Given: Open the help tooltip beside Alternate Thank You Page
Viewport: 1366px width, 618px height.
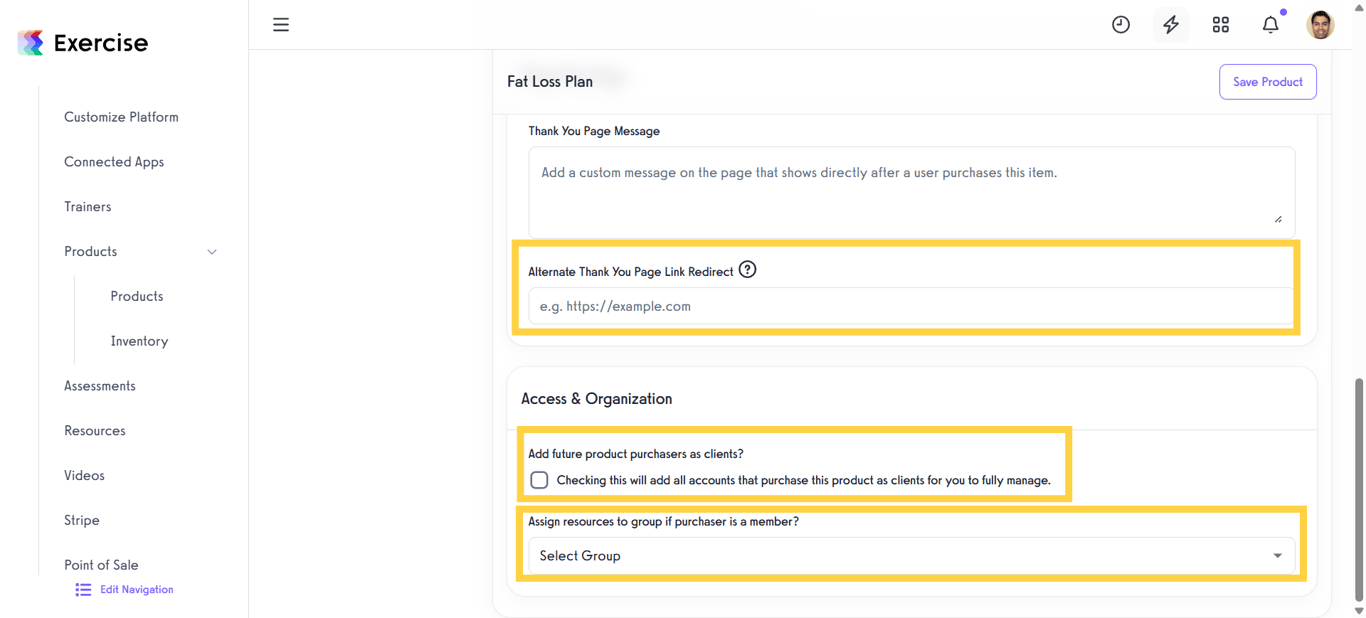Looking at the screenshot, I should (748, 269).
